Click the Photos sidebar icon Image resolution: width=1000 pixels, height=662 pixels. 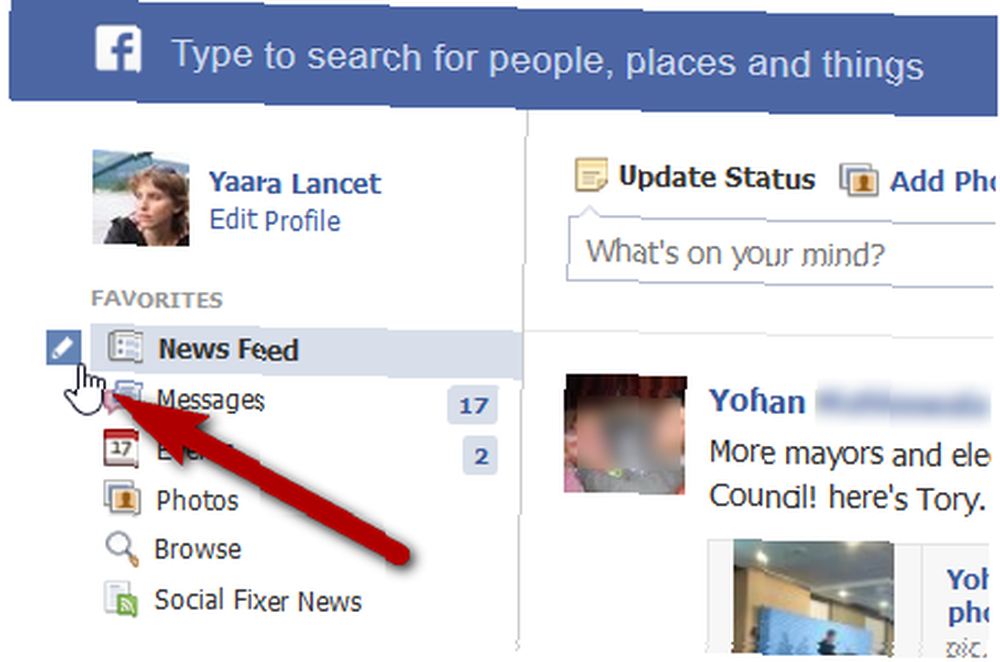[x=122, y=497]
